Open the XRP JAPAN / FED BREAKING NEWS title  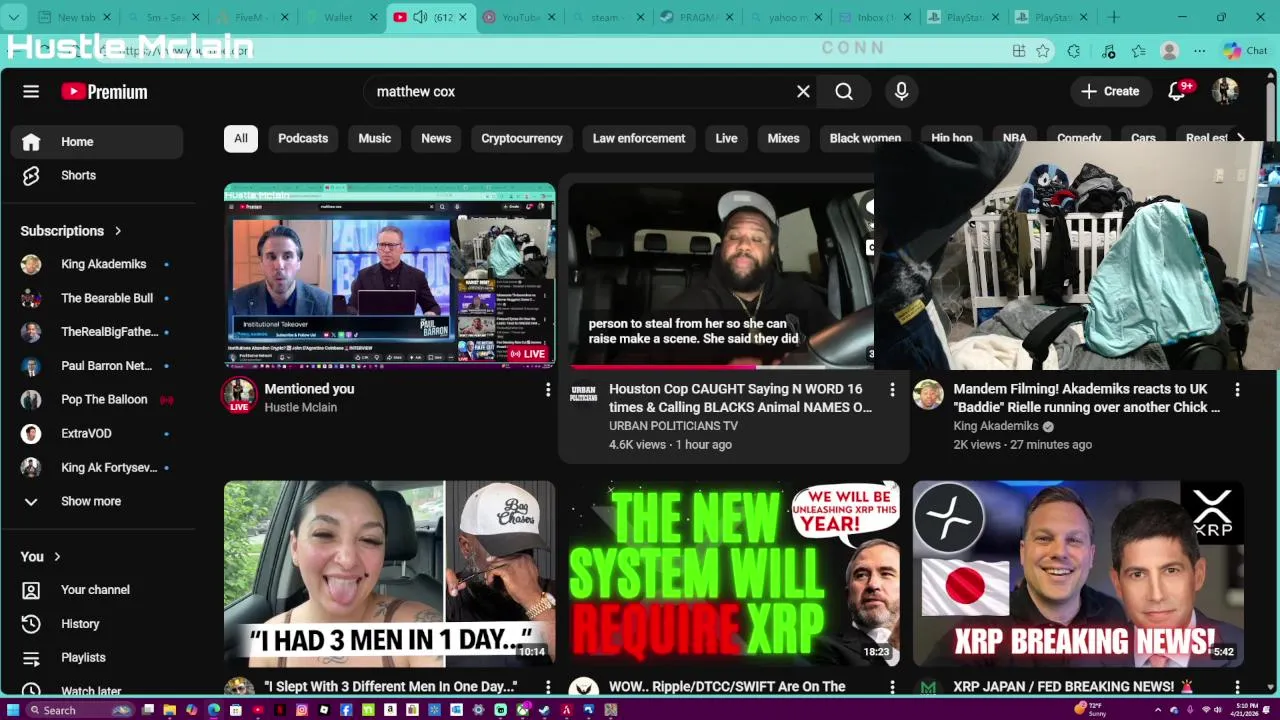point(1073,687)
